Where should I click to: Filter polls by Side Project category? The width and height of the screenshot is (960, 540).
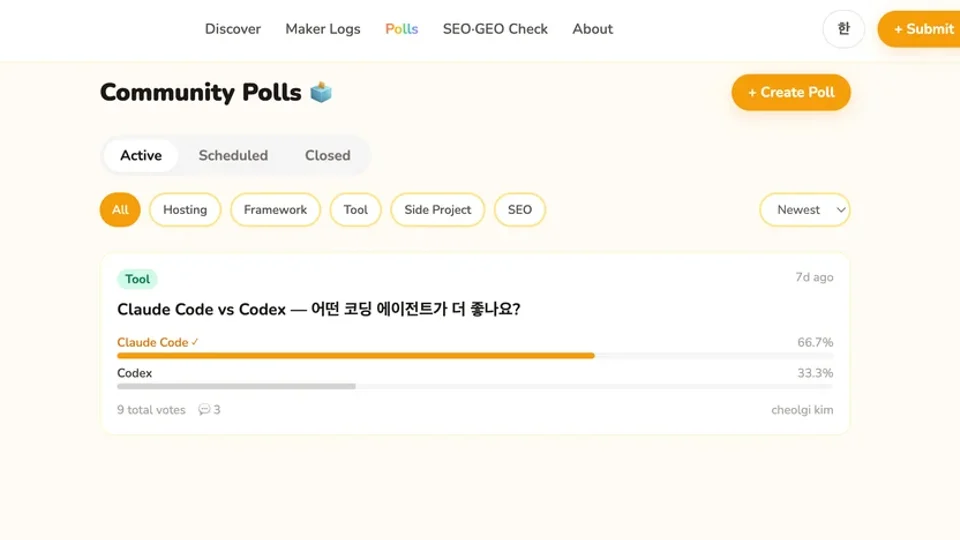point(437,210)
